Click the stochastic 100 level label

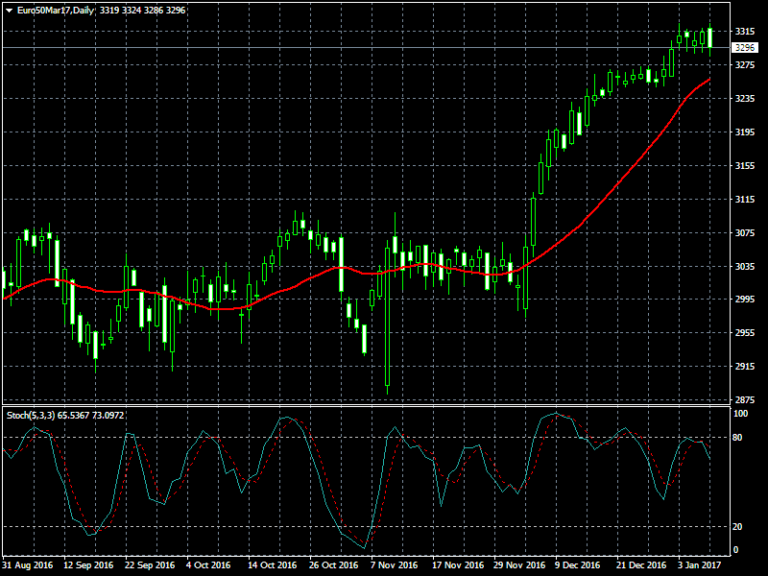(x=741, y=414)
